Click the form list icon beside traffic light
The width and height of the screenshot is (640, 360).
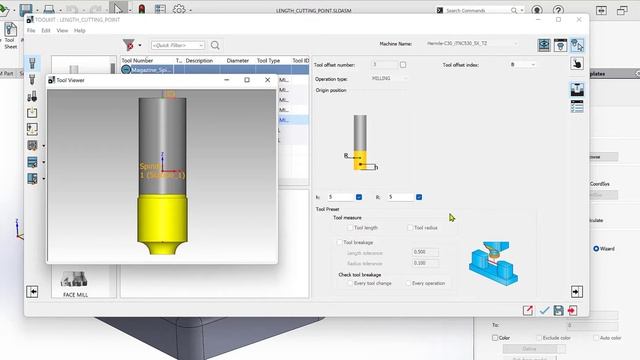pos(160,9)
